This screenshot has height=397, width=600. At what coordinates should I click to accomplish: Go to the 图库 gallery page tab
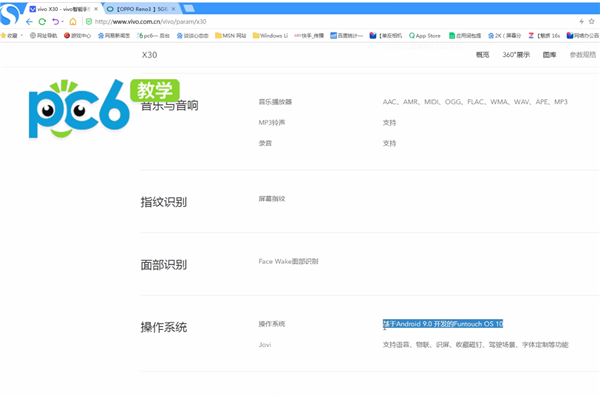(x=549, y=55)
